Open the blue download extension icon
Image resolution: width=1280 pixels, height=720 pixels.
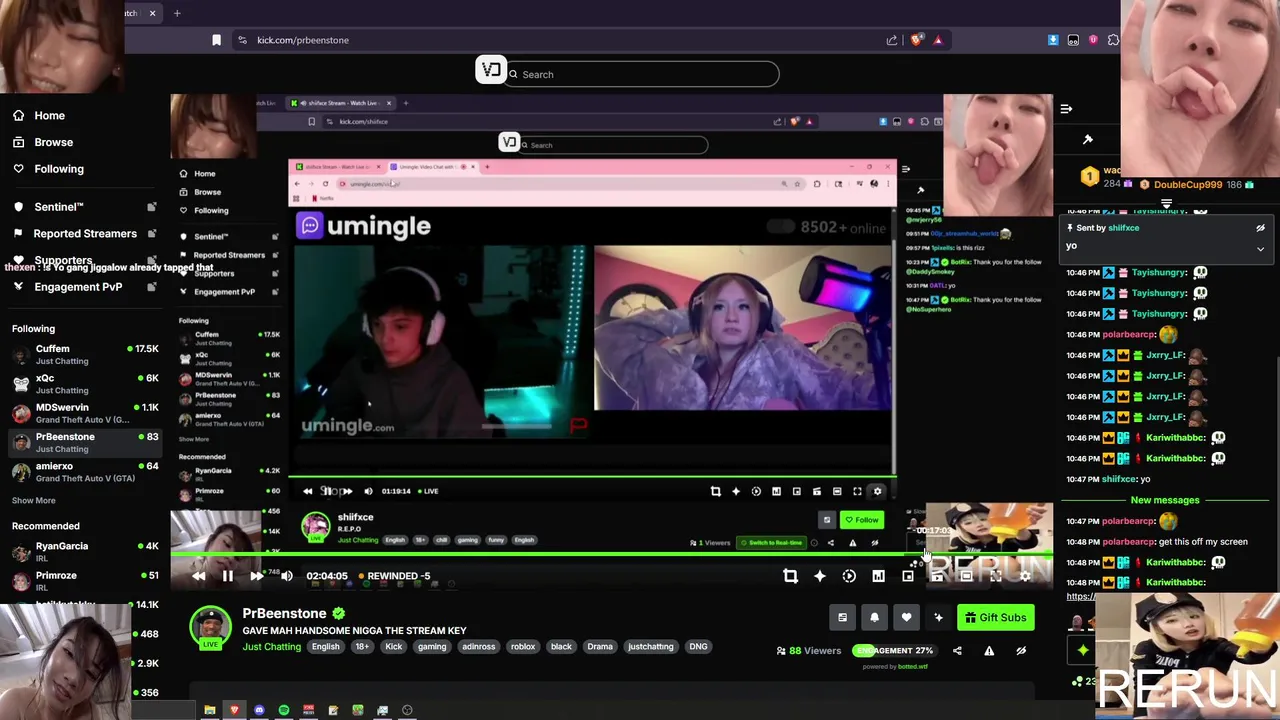tap(1053, 40)
